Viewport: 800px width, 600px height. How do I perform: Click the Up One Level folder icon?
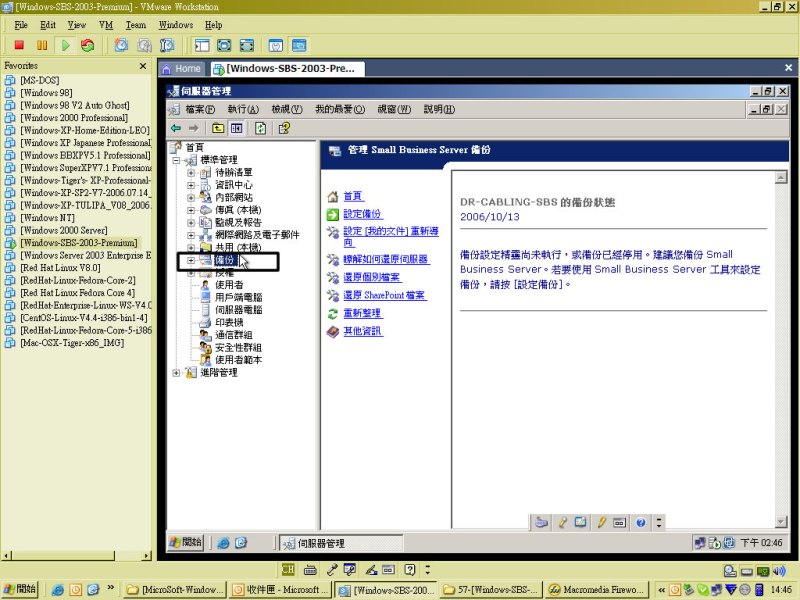pyautogui.click(x=218, y=128)
